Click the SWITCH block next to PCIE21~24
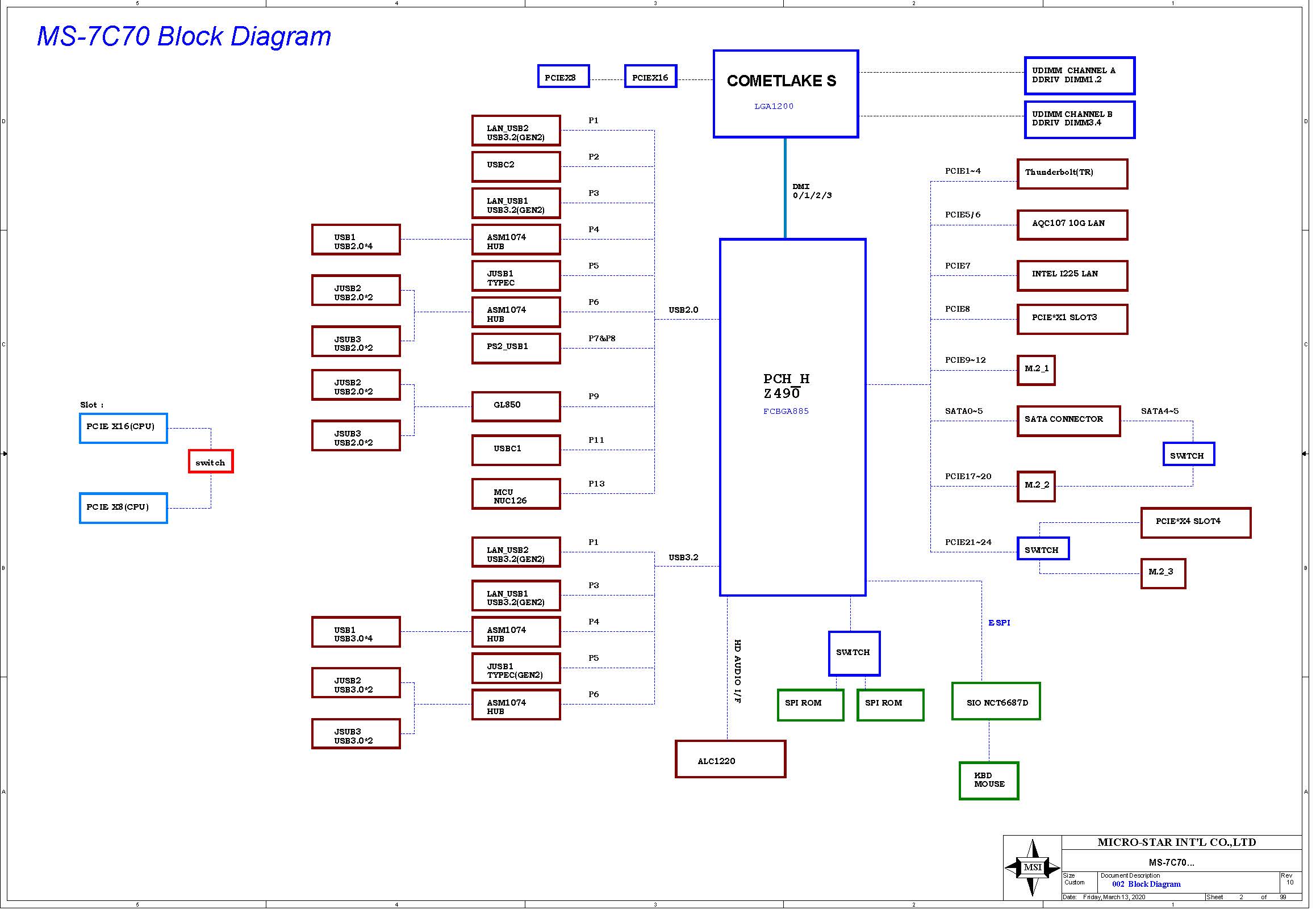 [1043, 548]
